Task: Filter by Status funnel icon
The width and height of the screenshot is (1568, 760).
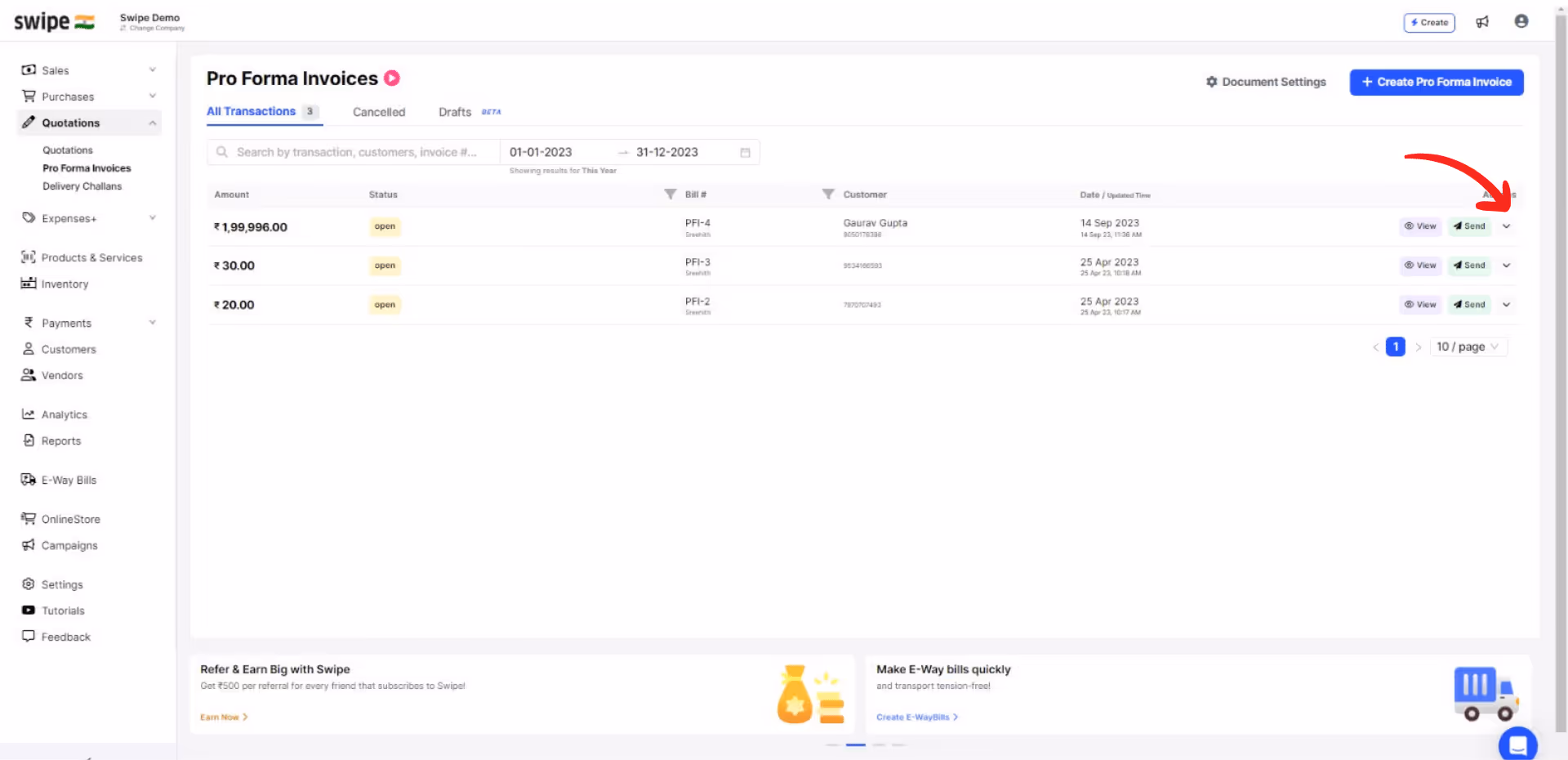Action: pos(670,194)
